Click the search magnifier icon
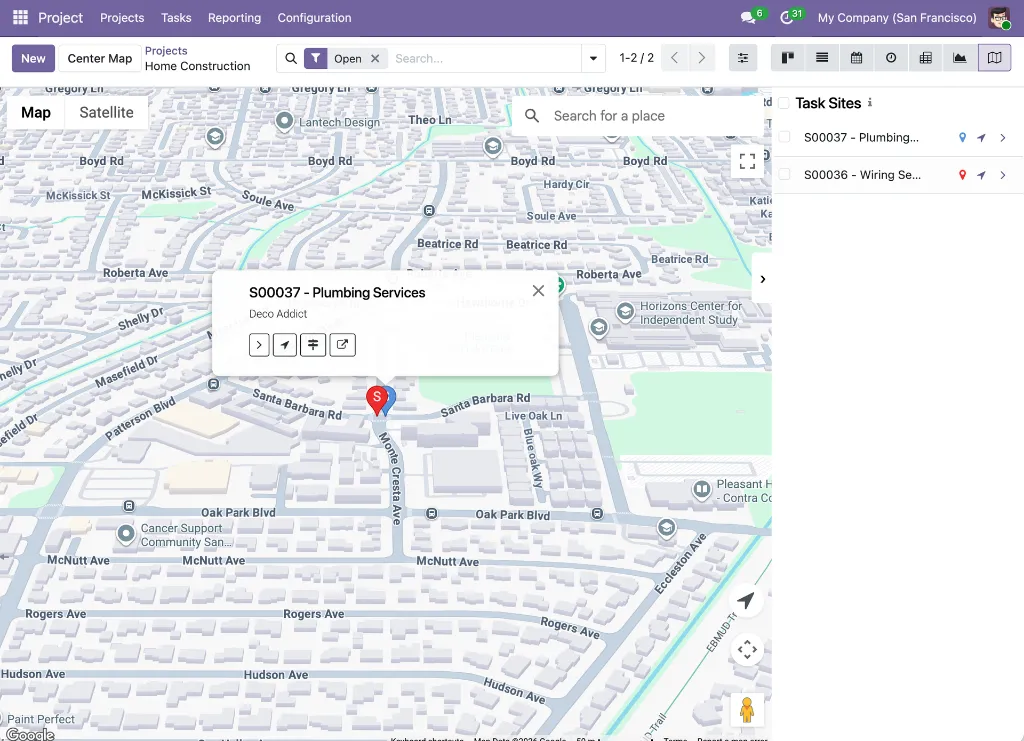 pos(291,59)
